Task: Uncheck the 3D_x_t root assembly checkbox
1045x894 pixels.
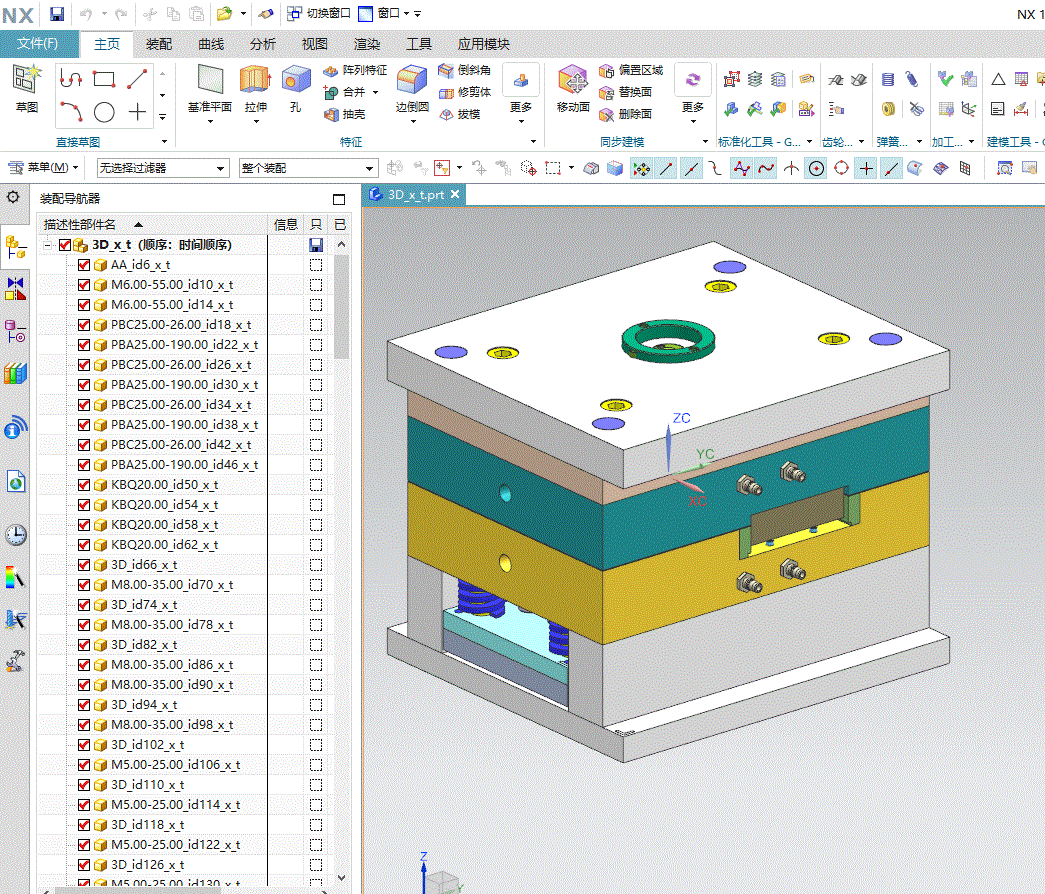Action: click(x=65, y=245)
